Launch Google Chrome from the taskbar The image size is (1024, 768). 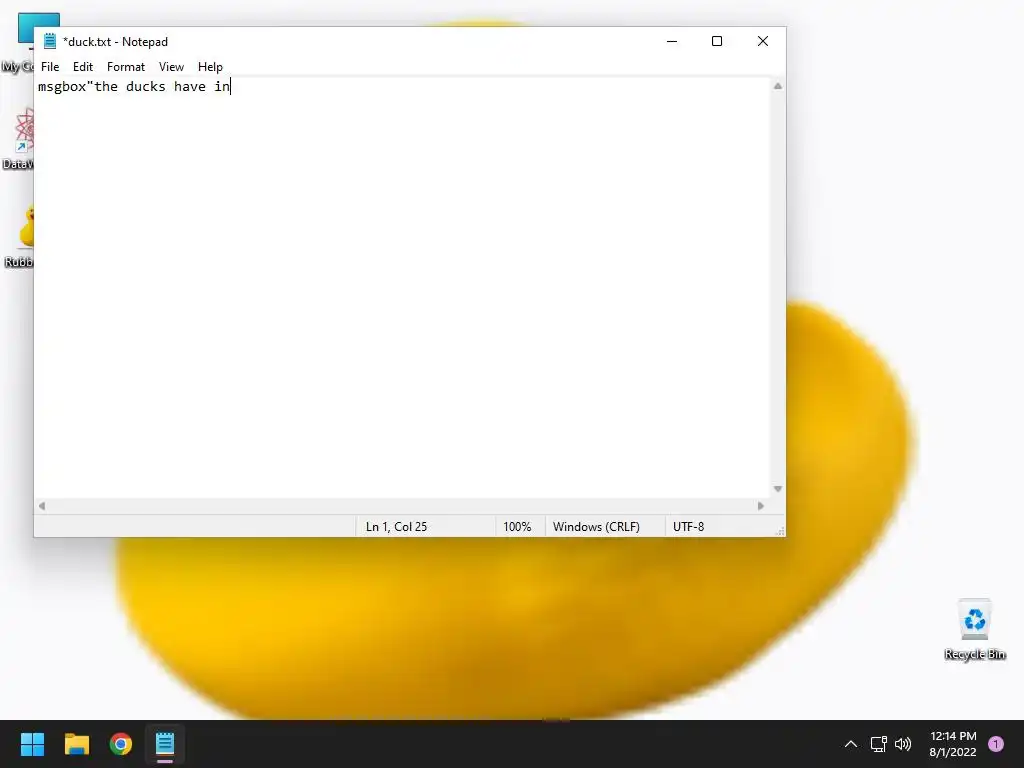pyautogui.click(x=121, y=744)
